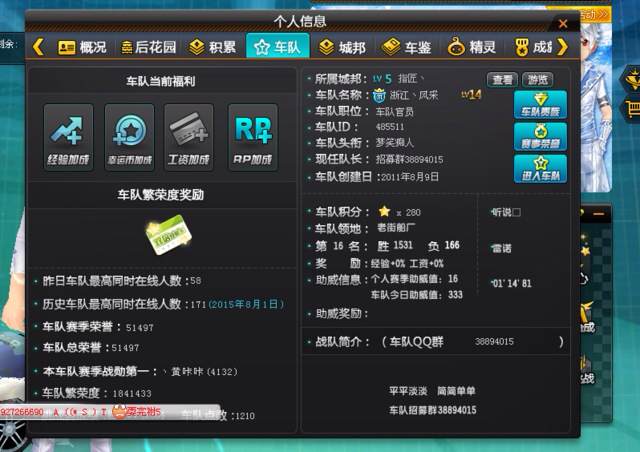Viewport: 640px width, 452px height.
Task: Click captain name 招募群38894015
Action: [409, 159]
